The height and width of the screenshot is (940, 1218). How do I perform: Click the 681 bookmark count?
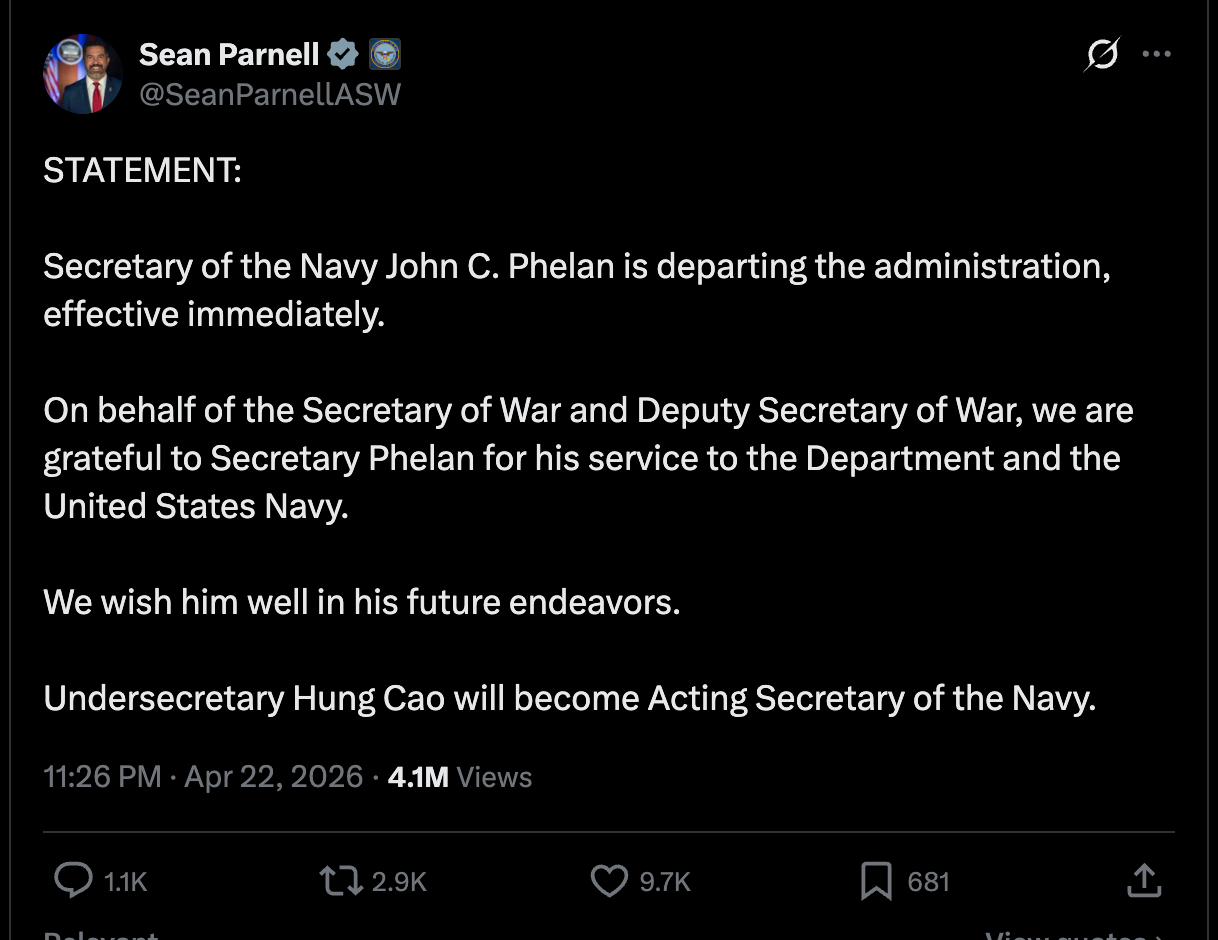coord(927,881)
